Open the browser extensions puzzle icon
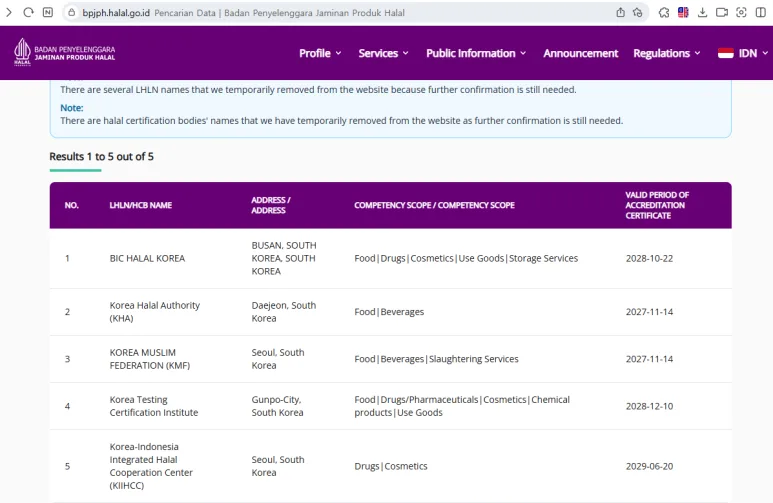This screenshot has height=503, width=773. pyautogui.click(x=664, y=12)
